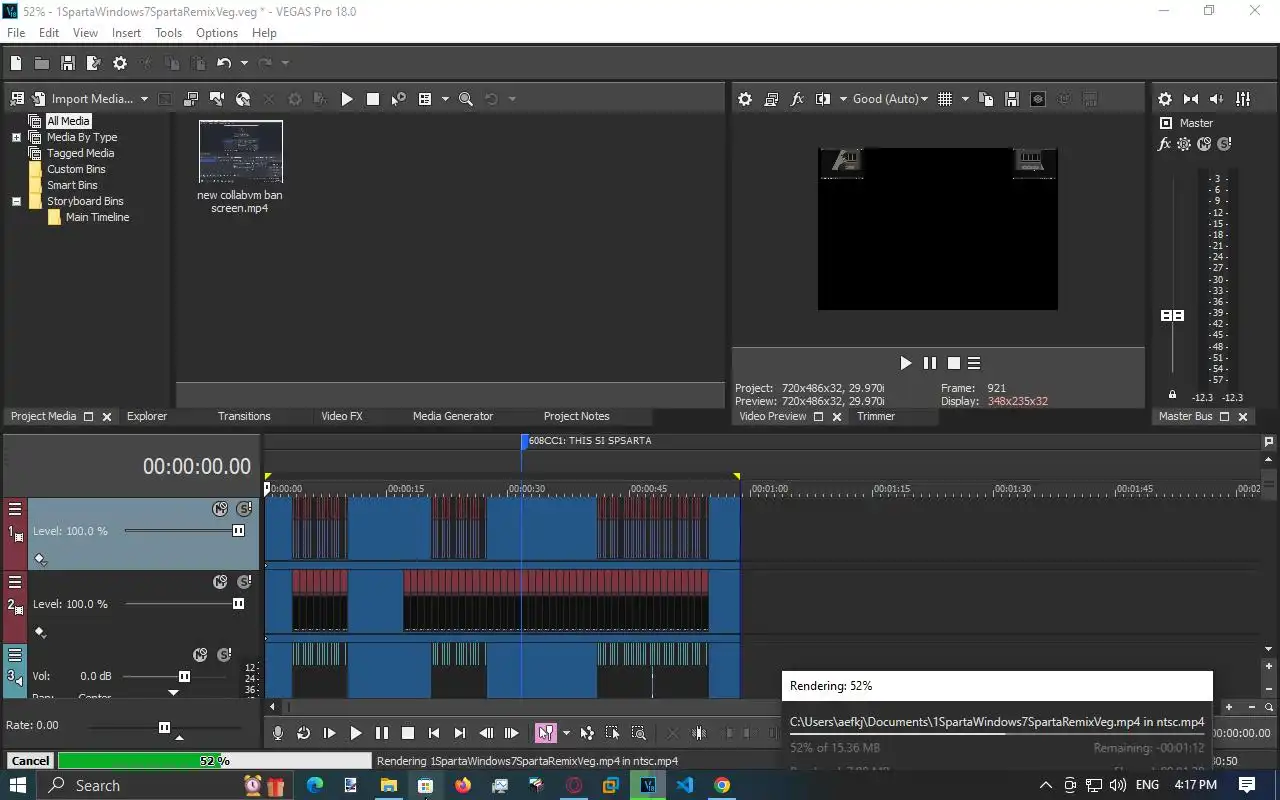
Task: Click the Undo arrow icon
Action: 224,63
